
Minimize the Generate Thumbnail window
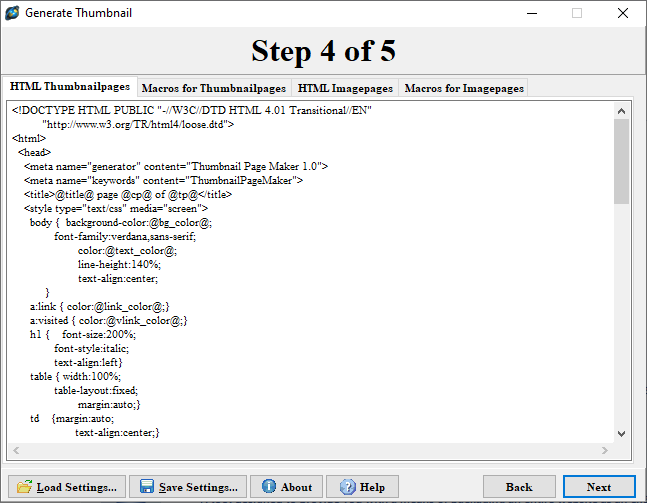[x=532, y=13]
